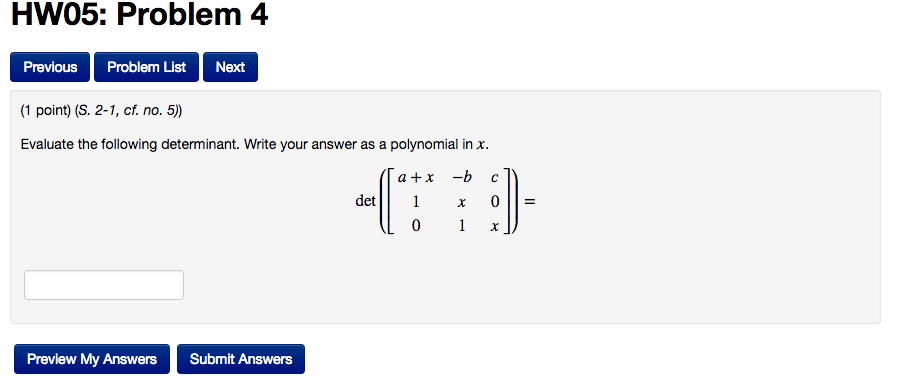Screen dimensions: 897x379
Task: Select the c matrix entry
Action: pyautogui.click(x=495, y=178)
